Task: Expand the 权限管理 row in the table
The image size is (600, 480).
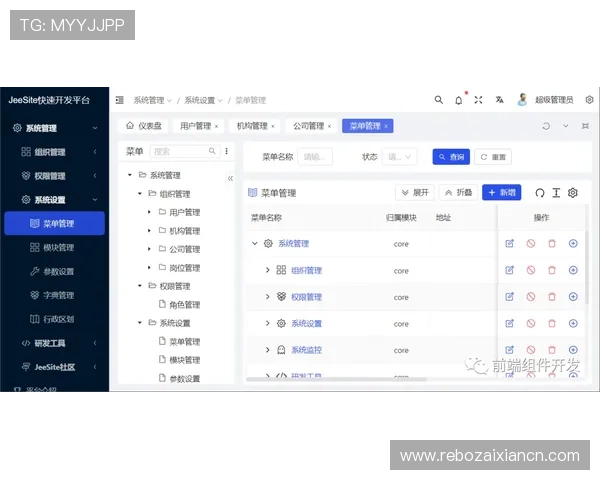Action: (x=267, y=297)
